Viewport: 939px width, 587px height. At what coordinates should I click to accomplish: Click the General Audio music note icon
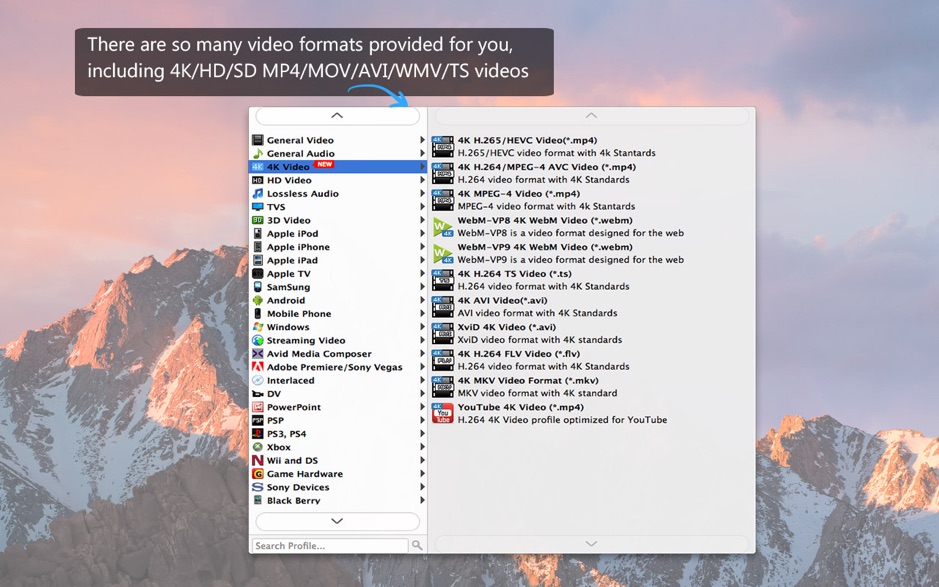(x=258, y=153)
